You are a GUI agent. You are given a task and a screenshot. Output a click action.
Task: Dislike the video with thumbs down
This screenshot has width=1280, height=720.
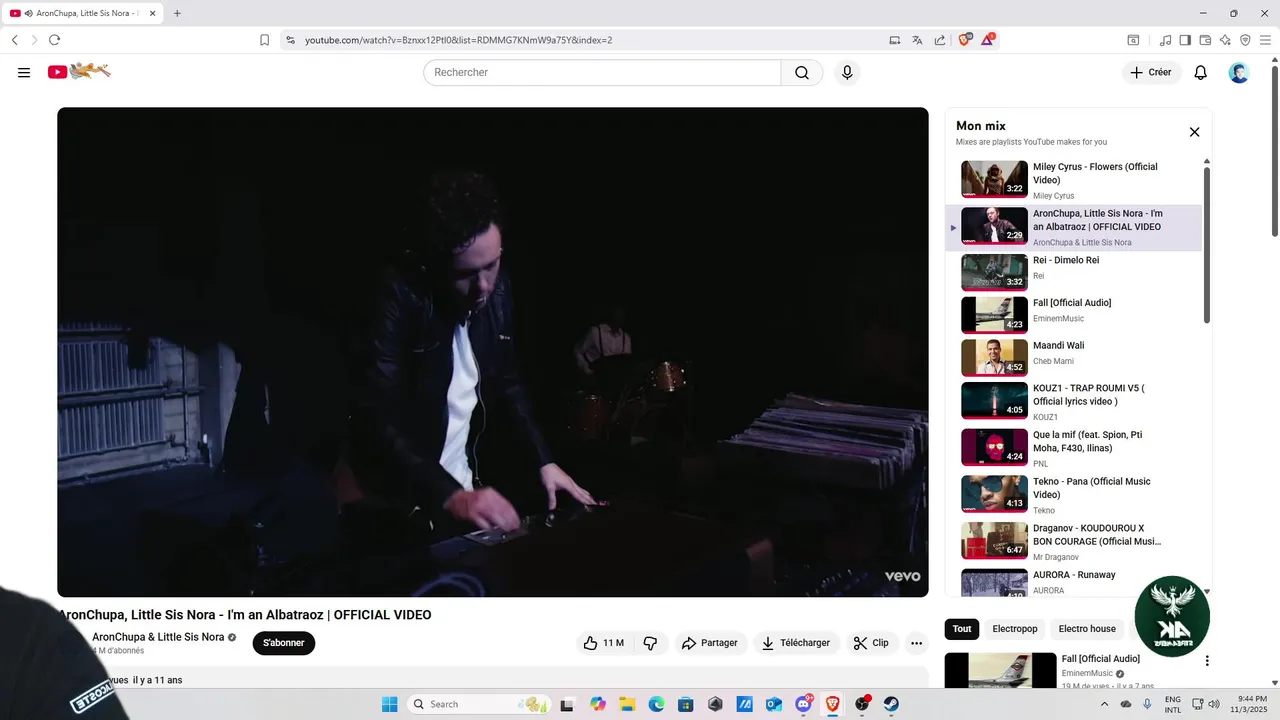coord(650,643)
